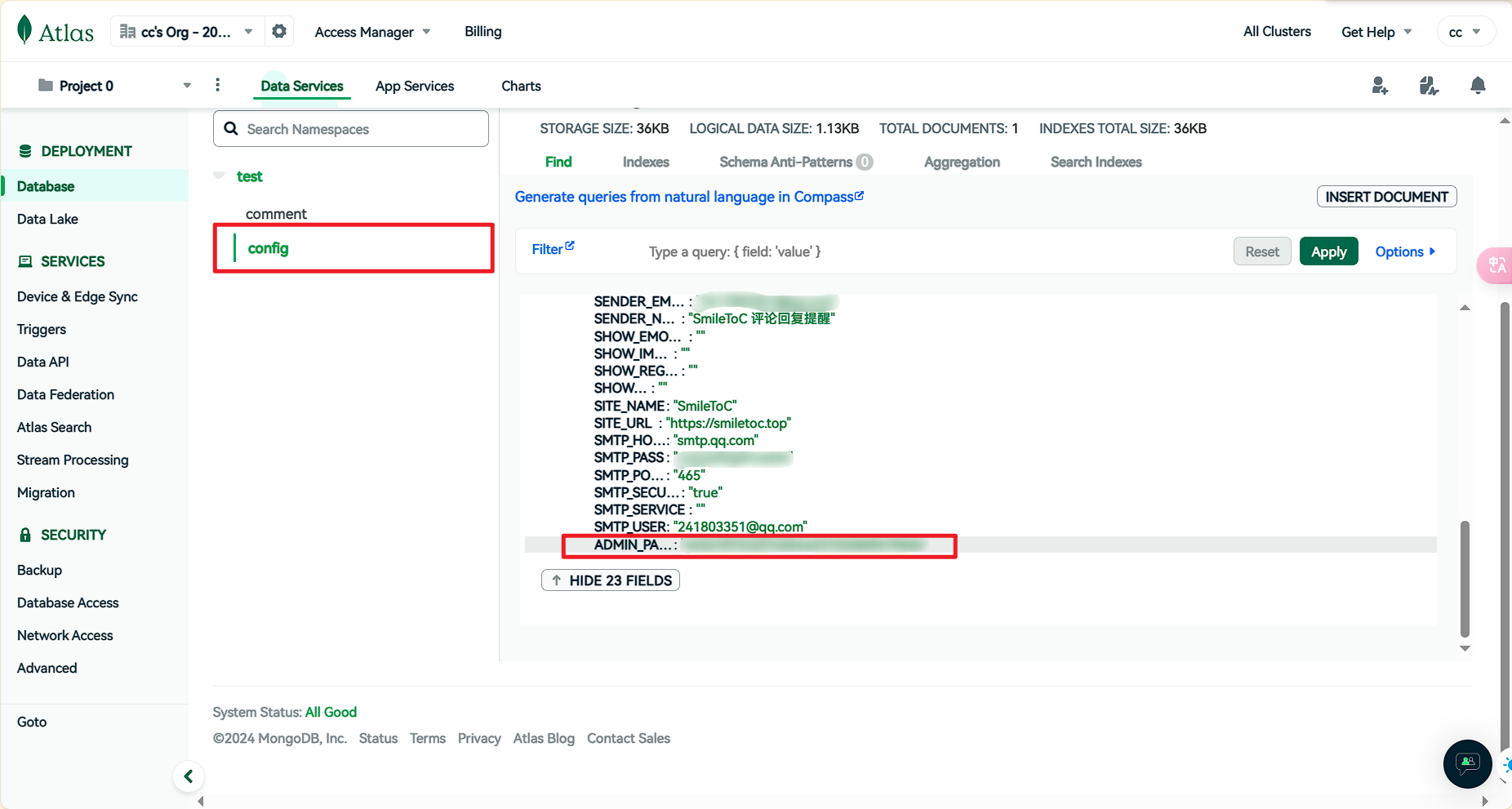Image resolution: width=1512 pixels, height=809 pixels.
Task: Open Contact Sales footer link
Action: point(629,738)
